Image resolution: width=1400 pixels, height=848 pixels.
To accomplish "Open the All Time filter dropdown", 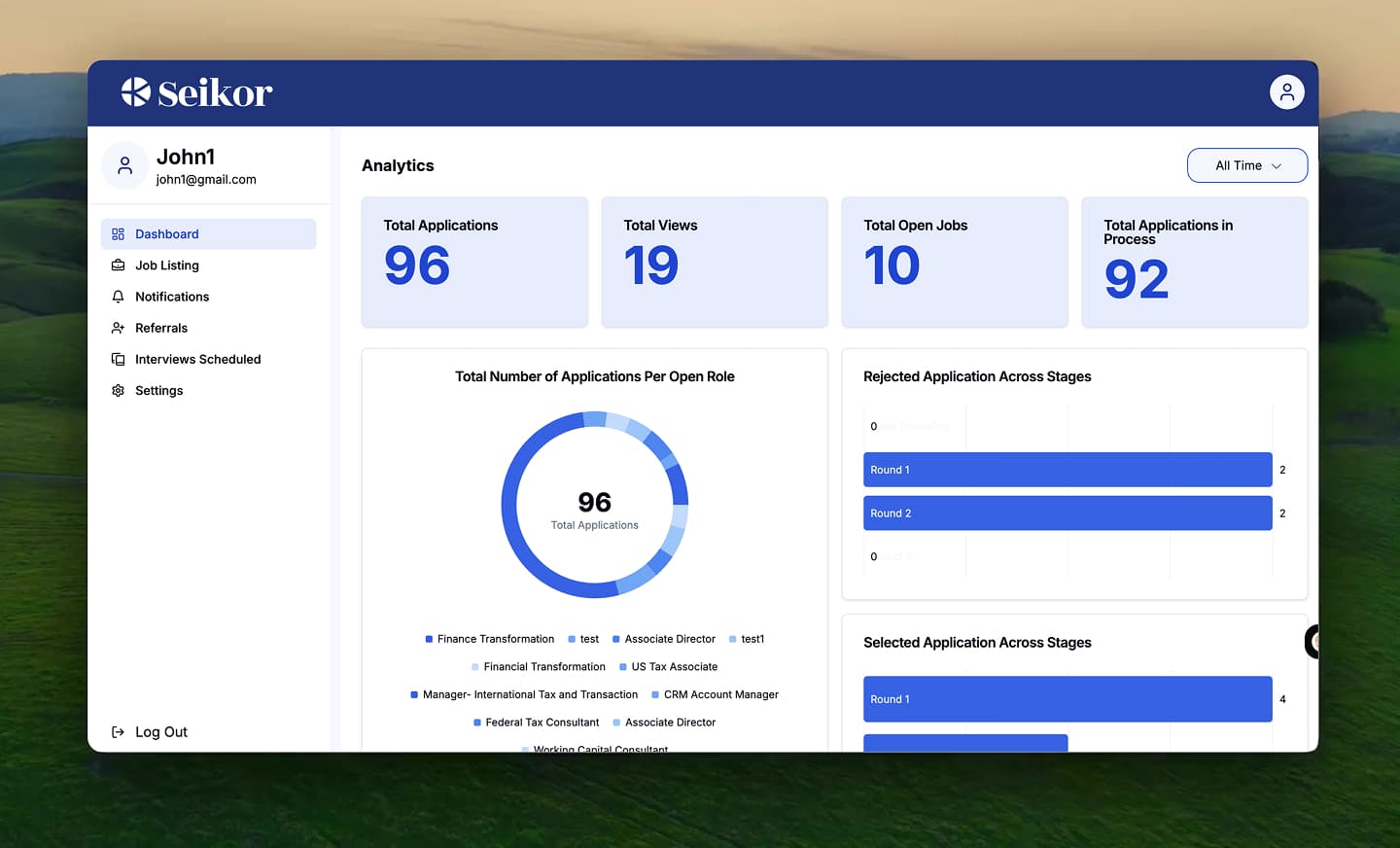I will coord(1247,165).
